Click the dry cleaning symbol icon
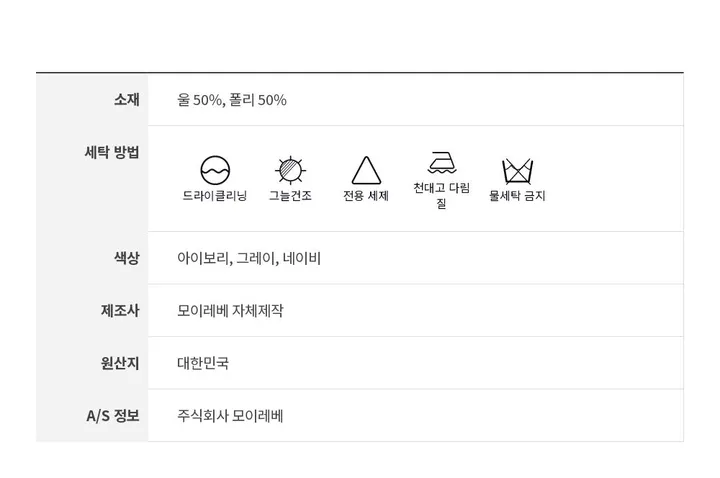 215,168
